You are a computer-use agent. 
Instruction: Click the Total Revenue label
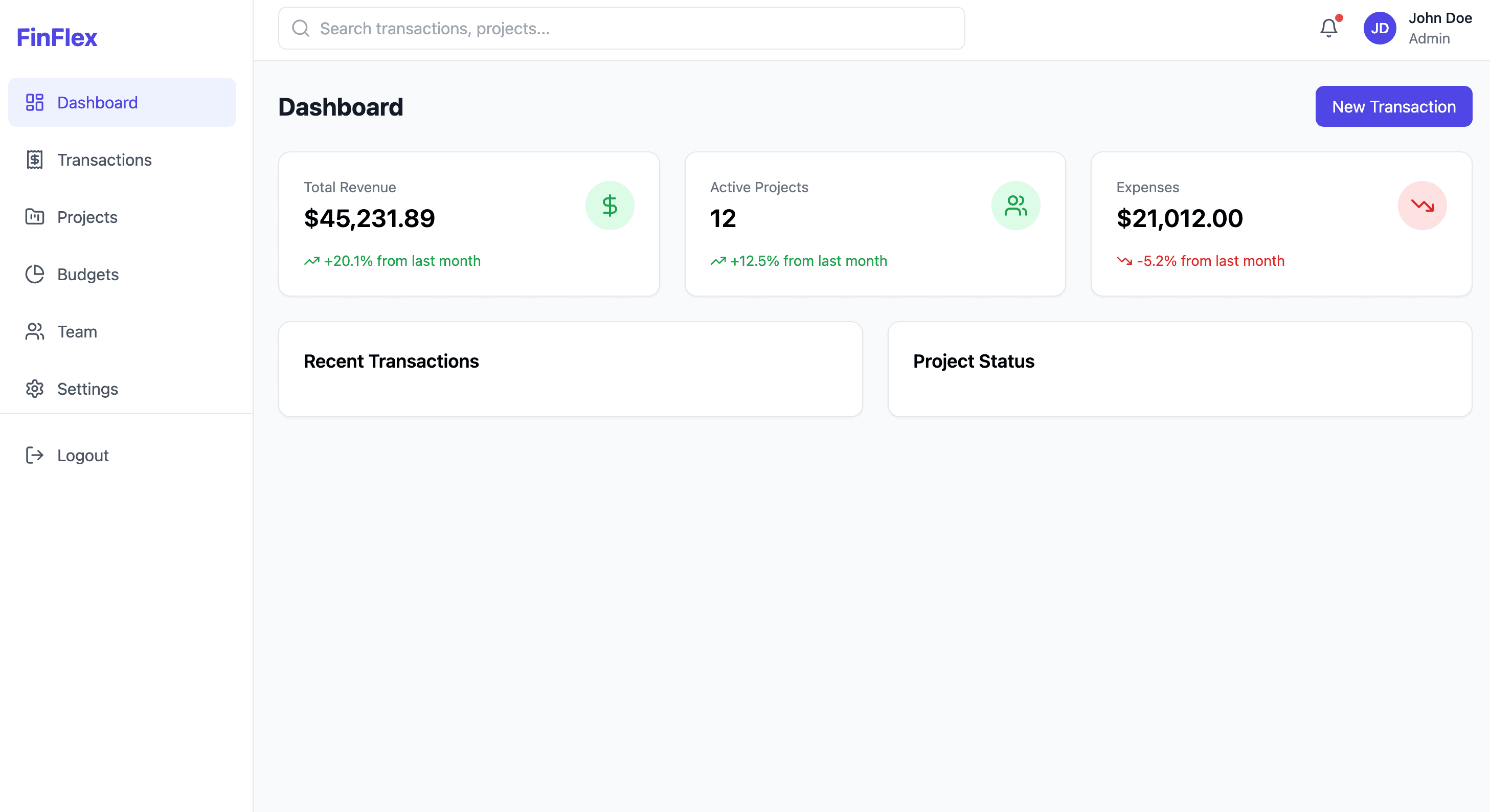[x=350, y=187]
